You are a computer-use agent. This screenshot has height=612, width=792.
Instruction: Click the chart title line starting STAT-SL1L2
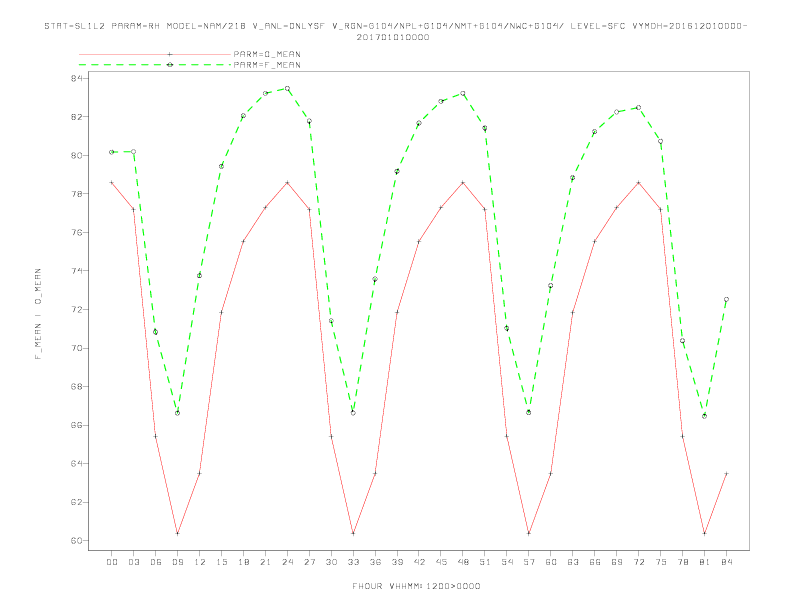pos(395,26)
